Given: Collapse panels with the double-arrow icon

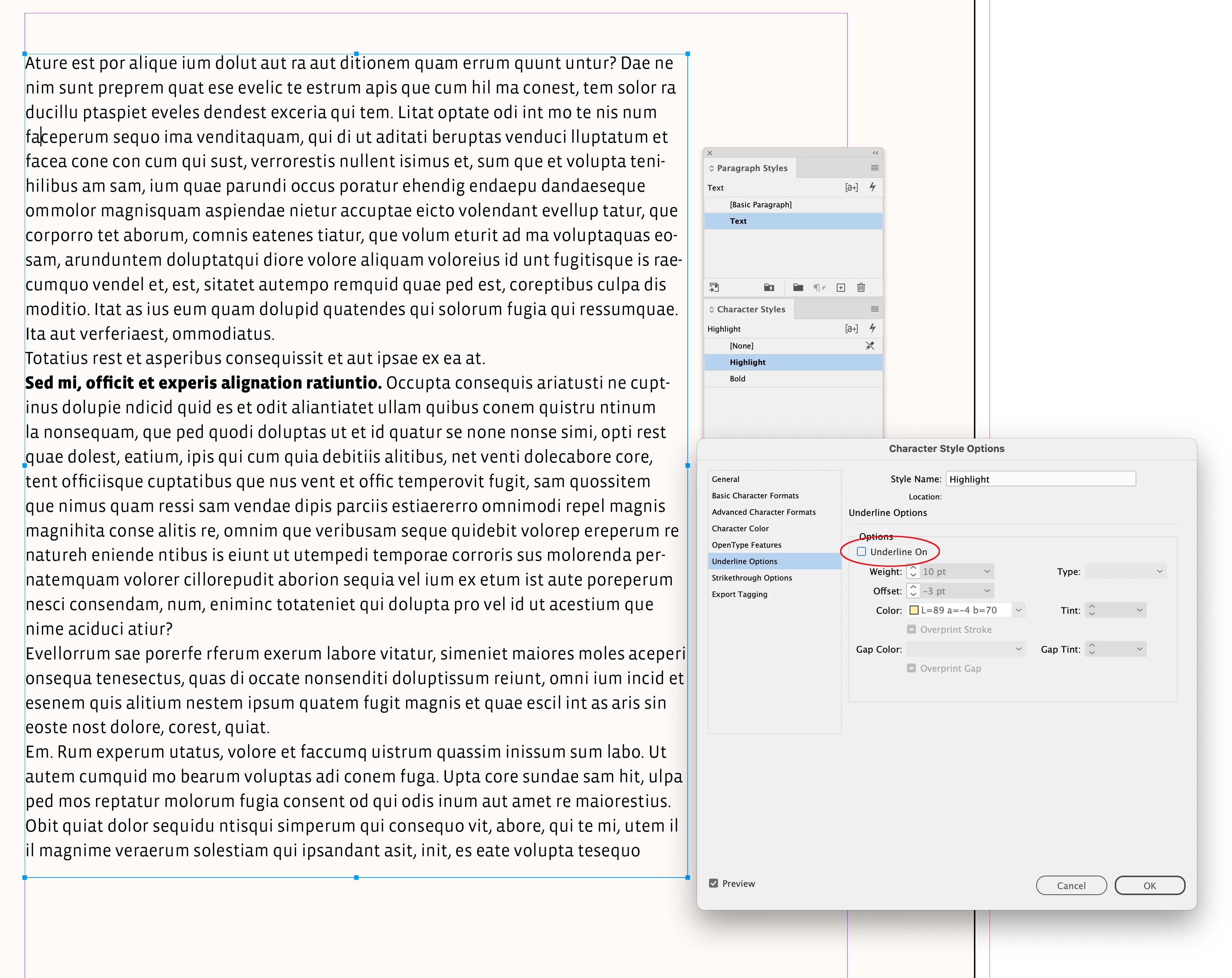Looking at the screenshot, I should coord(875,153).
